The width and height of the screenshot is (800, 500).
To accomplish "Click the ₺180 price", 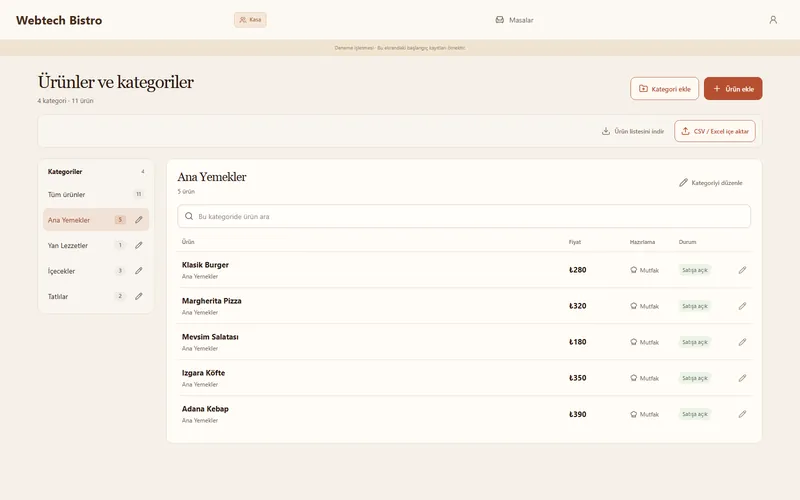I will pyautogui.click(x=578, y=342).
